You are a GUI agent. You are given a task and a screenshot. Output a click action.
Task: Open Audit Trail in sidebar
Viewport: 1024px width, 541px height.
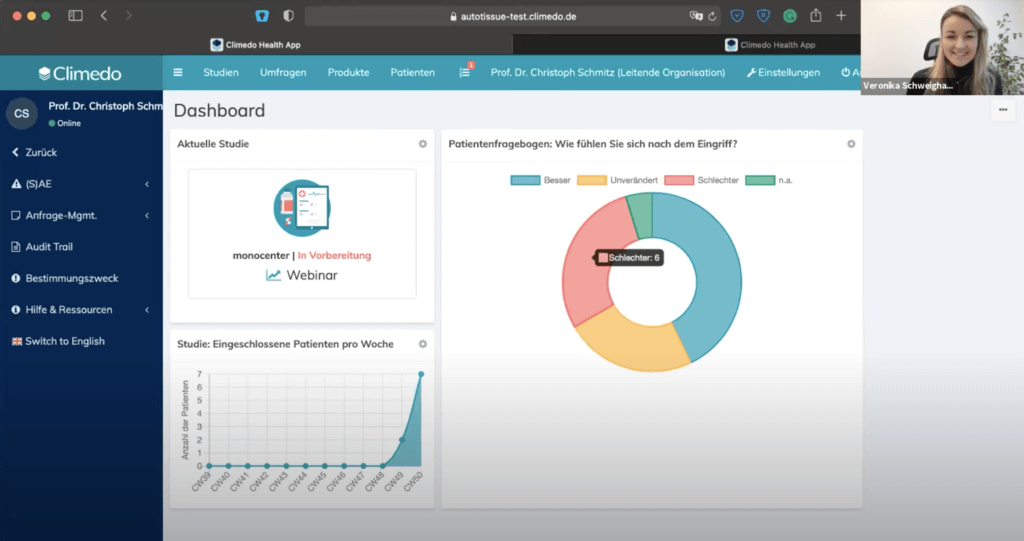click(42, 247)
